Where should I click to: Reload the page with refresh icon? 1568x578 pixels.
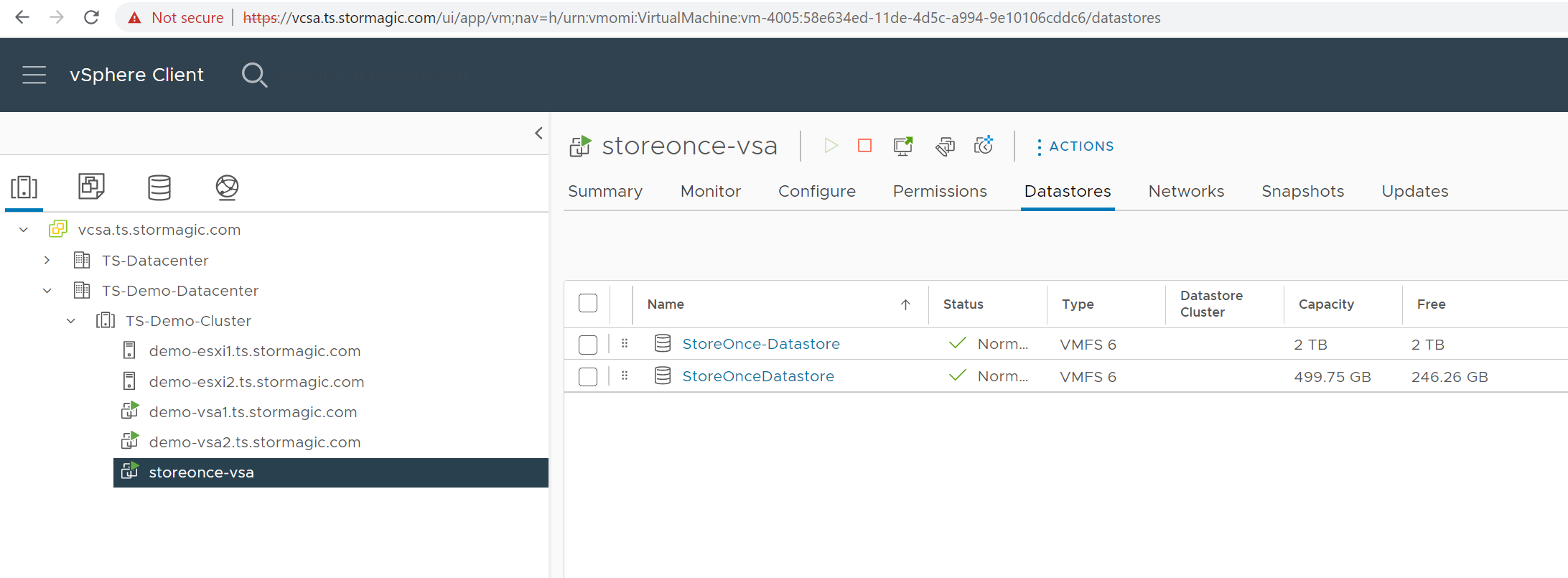(91, 17)
